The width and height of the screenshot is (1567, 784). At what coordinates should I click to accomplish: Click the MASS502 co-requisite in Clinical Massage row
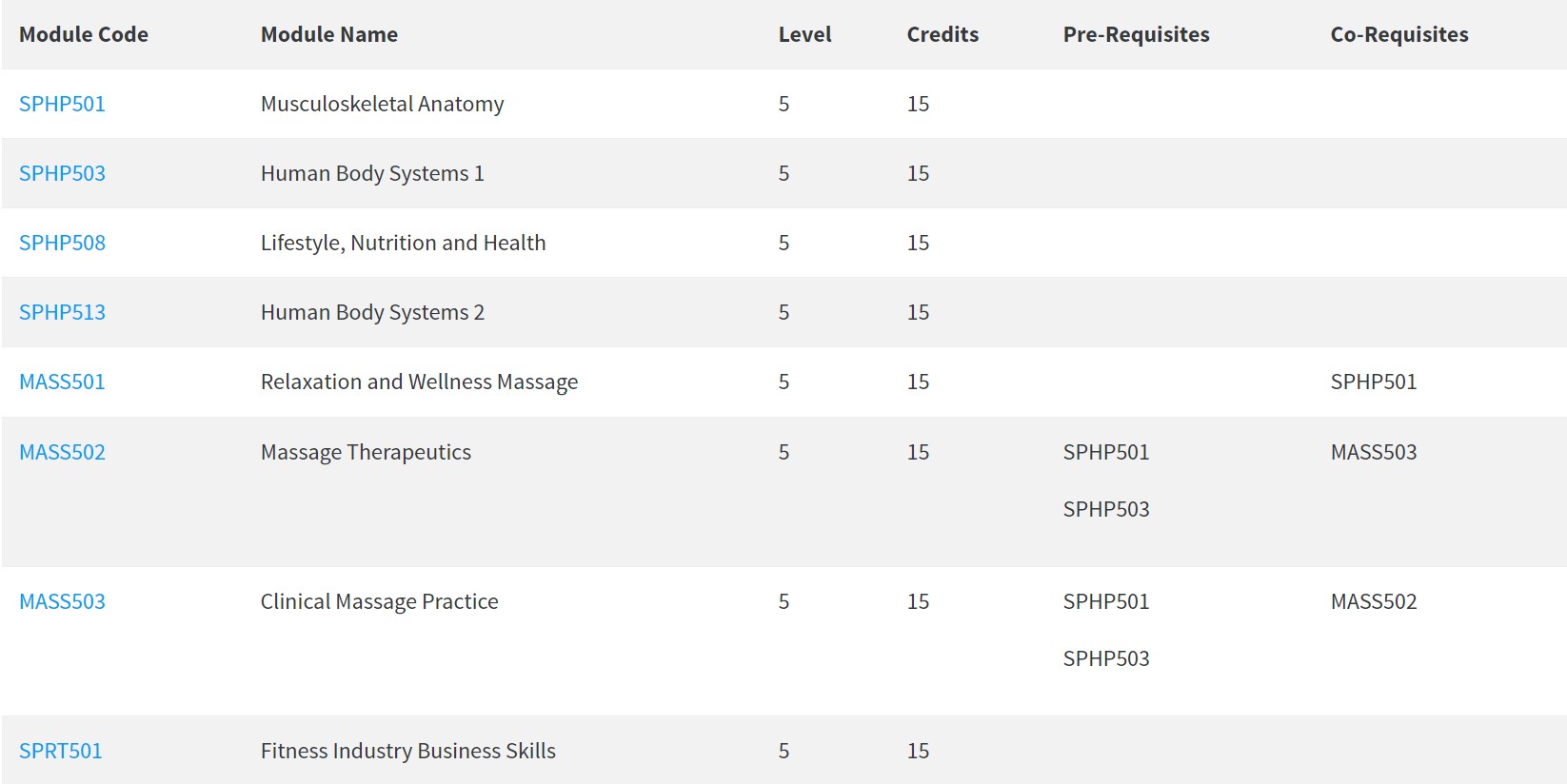pos(1374,601)
